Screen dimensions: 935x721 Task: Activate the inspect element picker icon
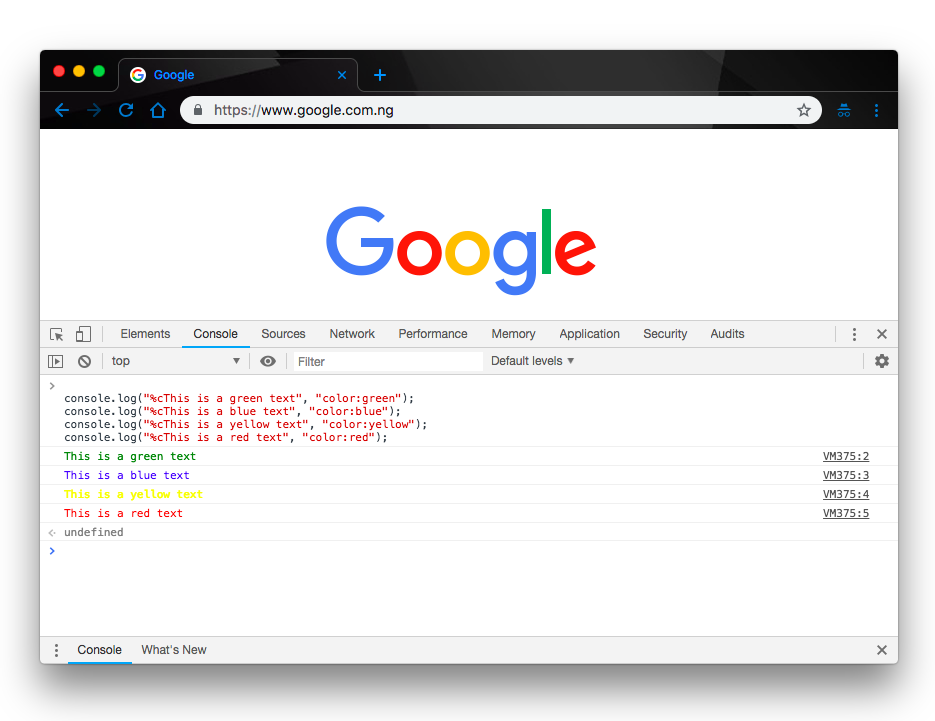[57, 334]
